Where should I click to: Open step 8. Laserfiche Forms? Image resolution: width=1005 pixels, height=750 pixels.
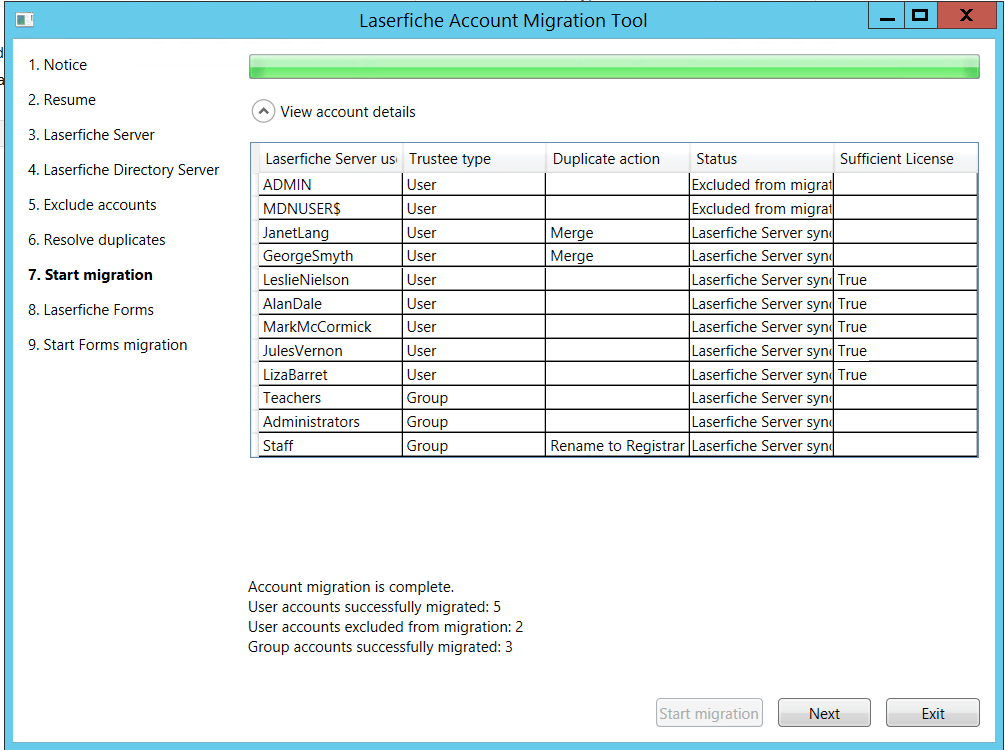(90, 310)
